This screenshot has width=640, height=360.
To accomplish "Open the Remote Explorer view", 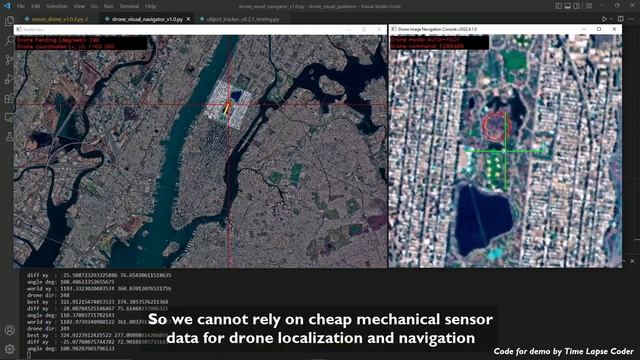I will tap(9, 118).
